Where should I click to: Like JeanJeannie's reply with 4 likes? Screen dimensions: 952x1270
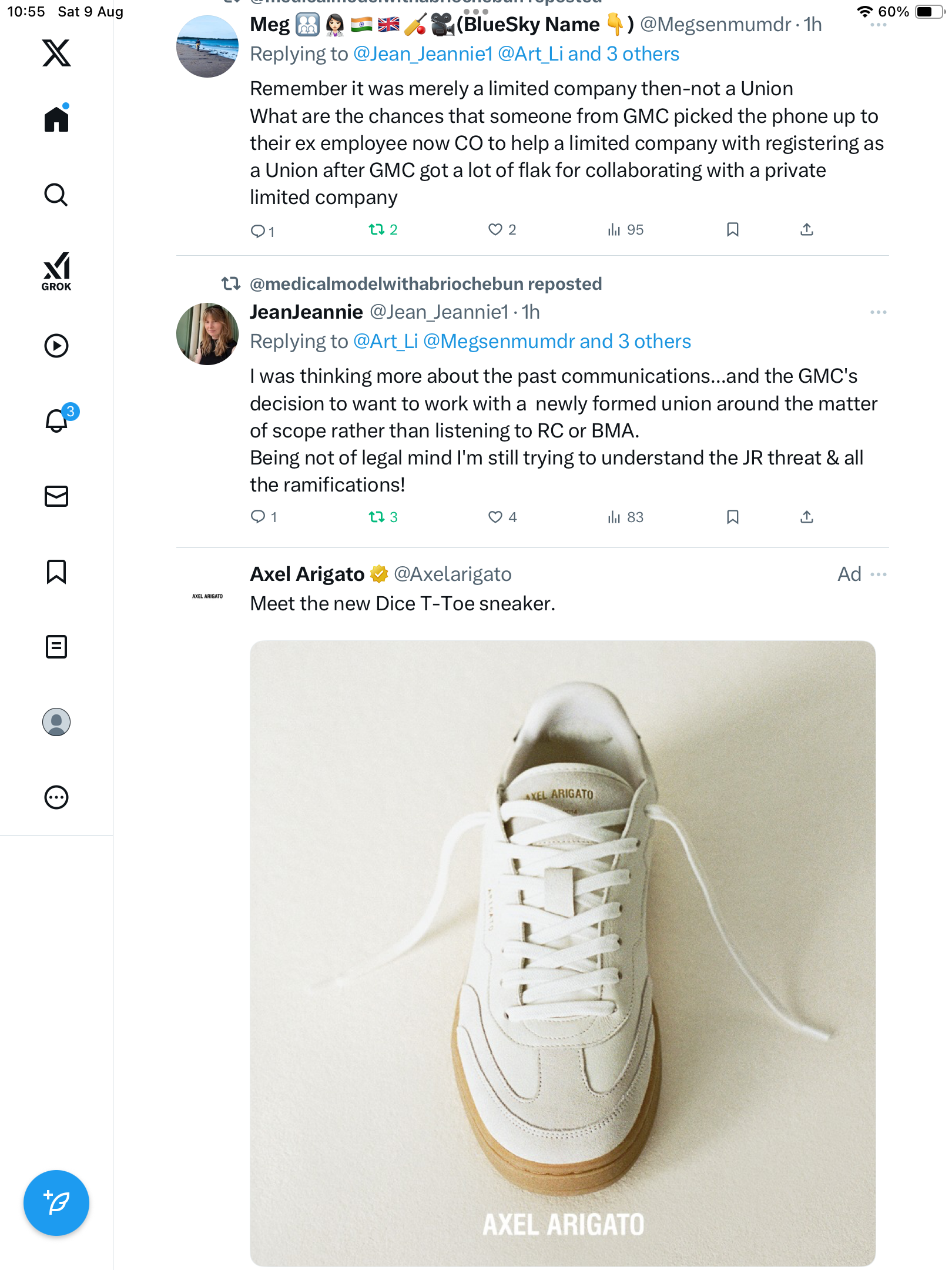click(x=495, y=517)
